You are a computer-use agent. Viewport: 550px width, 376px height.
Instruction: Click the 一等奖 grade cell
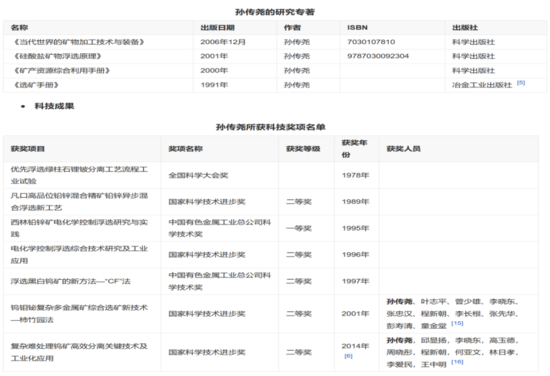299,228
